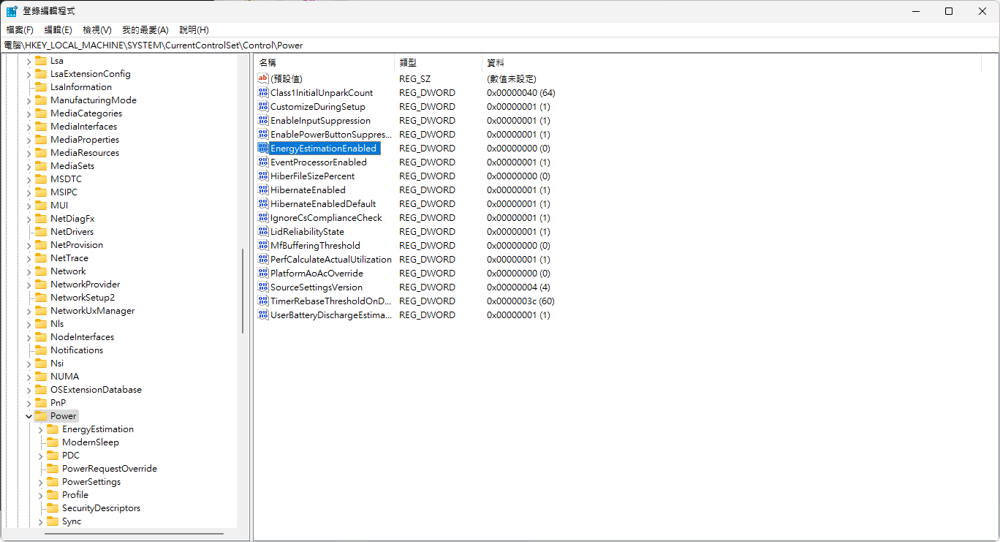This screenshot has width=1000, height=542.
Task: Click the folder icon of PowerSettings key
Action: coord(52,482)
